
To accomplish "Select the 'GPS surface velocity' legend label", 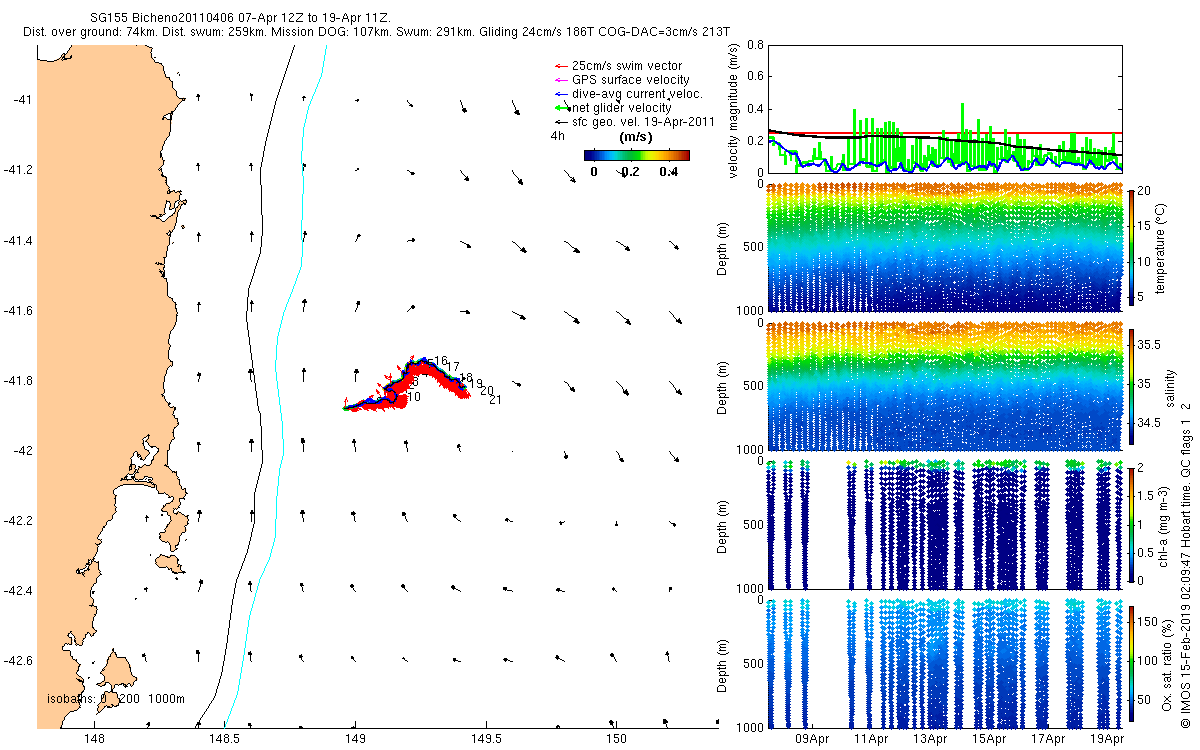I will tap(630, 80).
